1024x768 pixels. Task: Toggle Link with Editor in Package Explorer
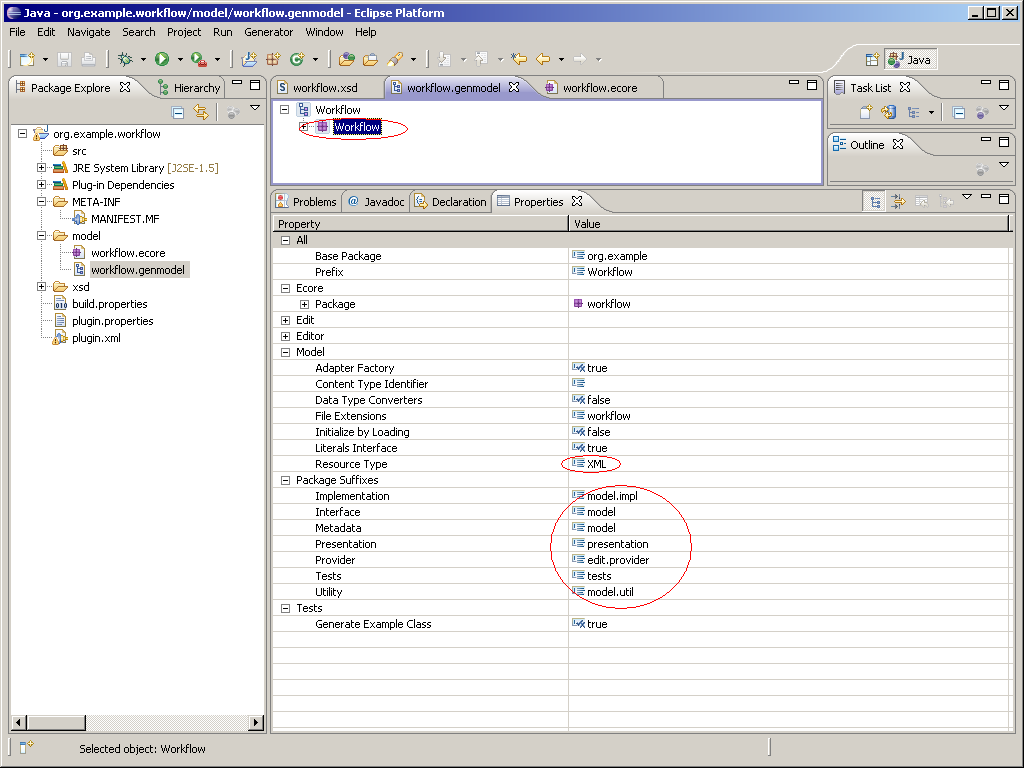click(x=200, y=113)
